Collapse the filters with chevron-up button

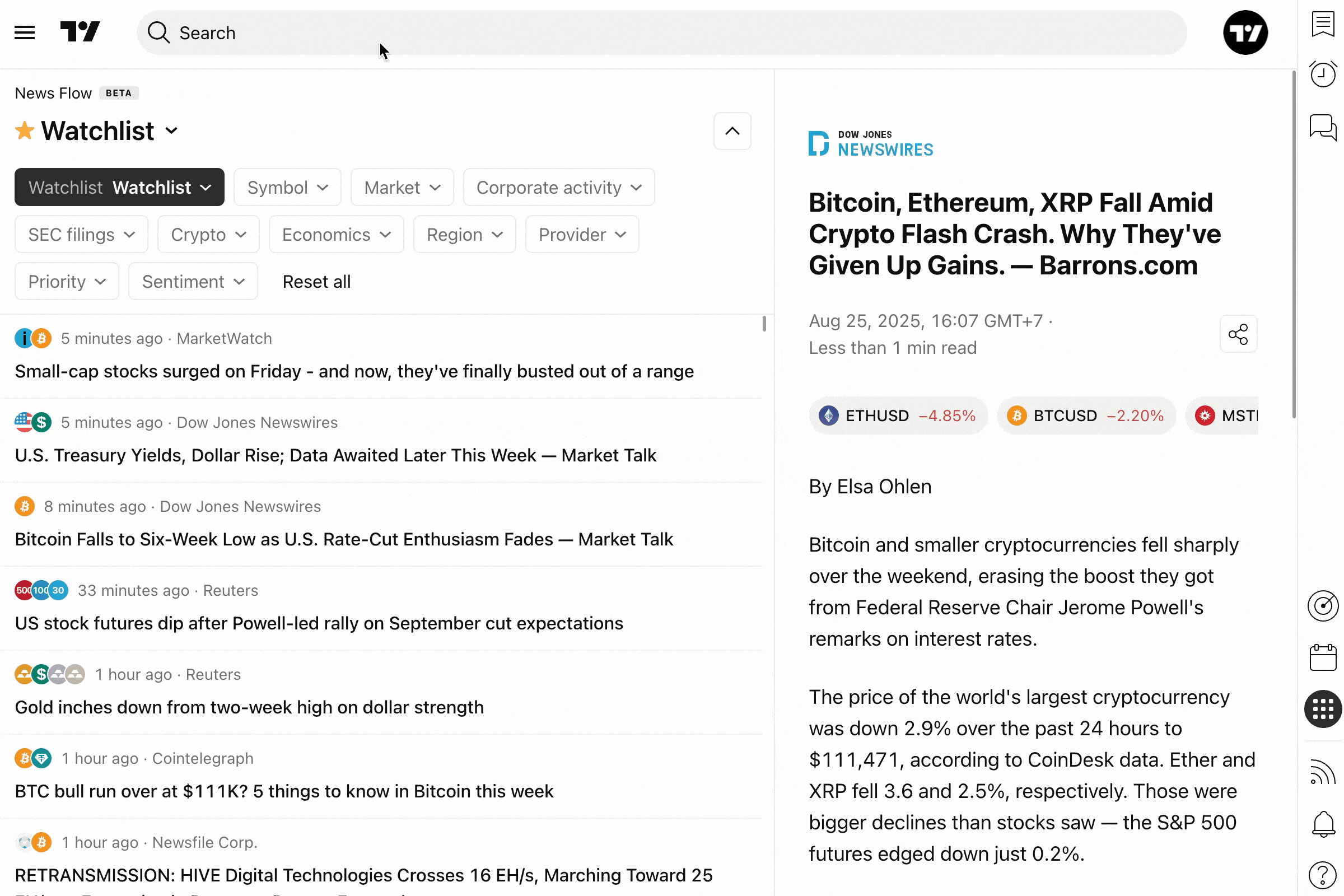tap(732, 132)
